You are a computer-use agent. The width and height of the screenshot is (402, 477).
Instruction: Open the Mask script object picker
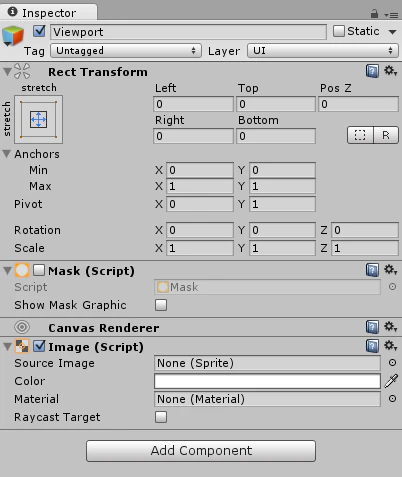pos(392,287)
